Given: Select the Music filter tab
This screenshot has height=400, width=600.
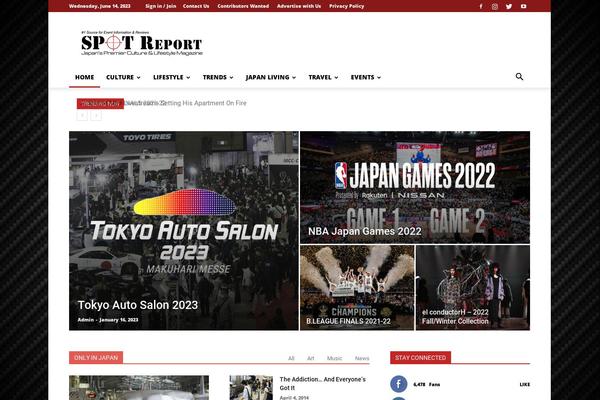Looking at the screenshot, I should tap(334, 358).
